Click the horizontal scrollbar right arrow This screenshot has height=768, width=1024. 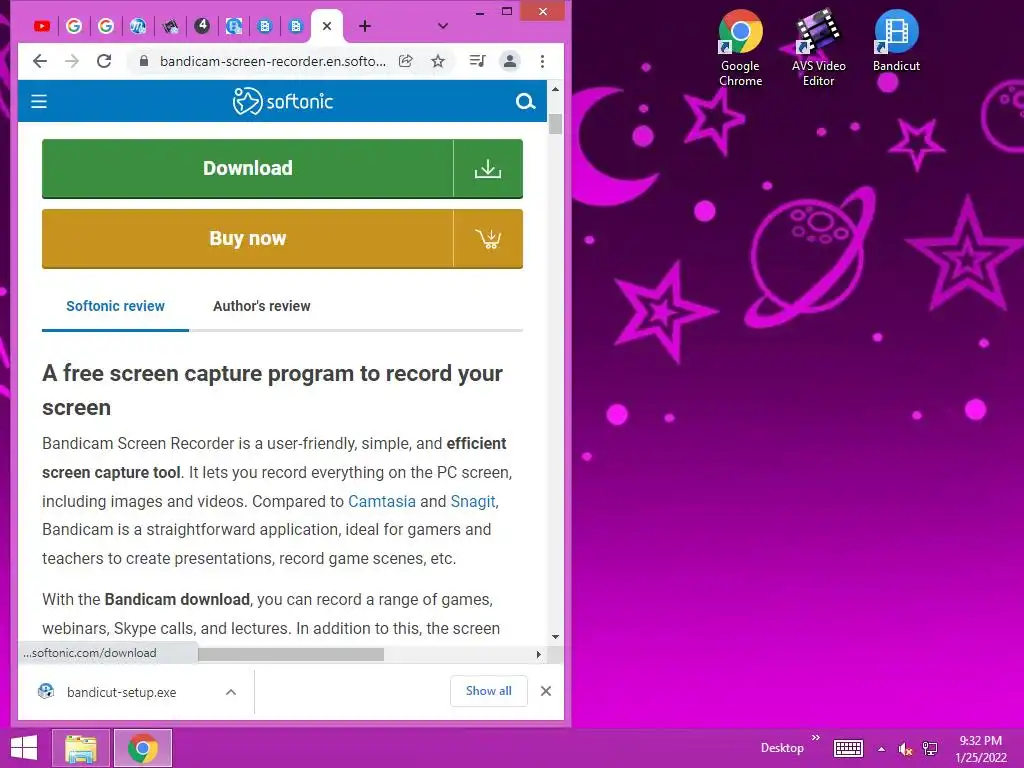tap(539, 654)
